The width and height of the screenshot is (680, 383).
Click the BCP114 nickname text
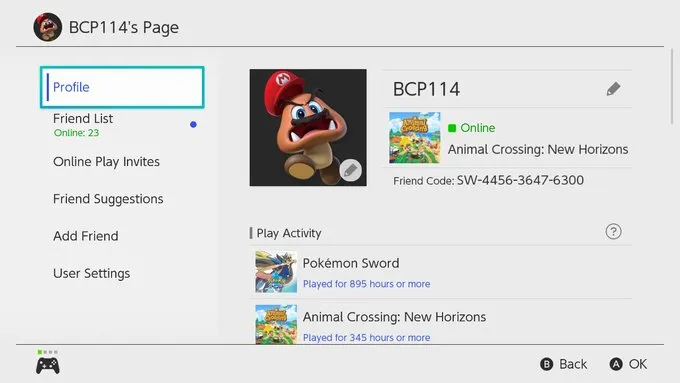[426, 89]
